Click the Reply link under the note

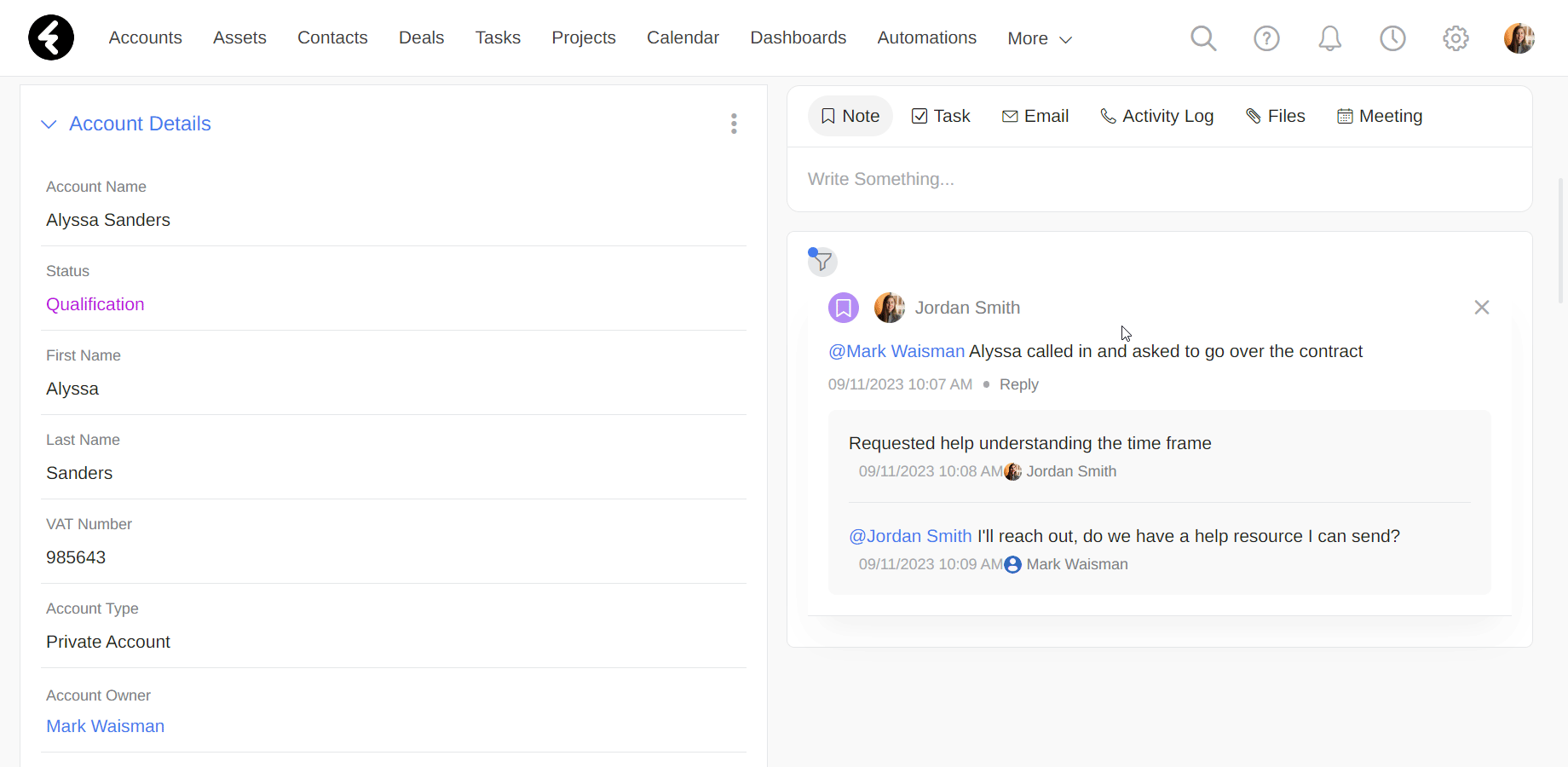click(1019, 384)
